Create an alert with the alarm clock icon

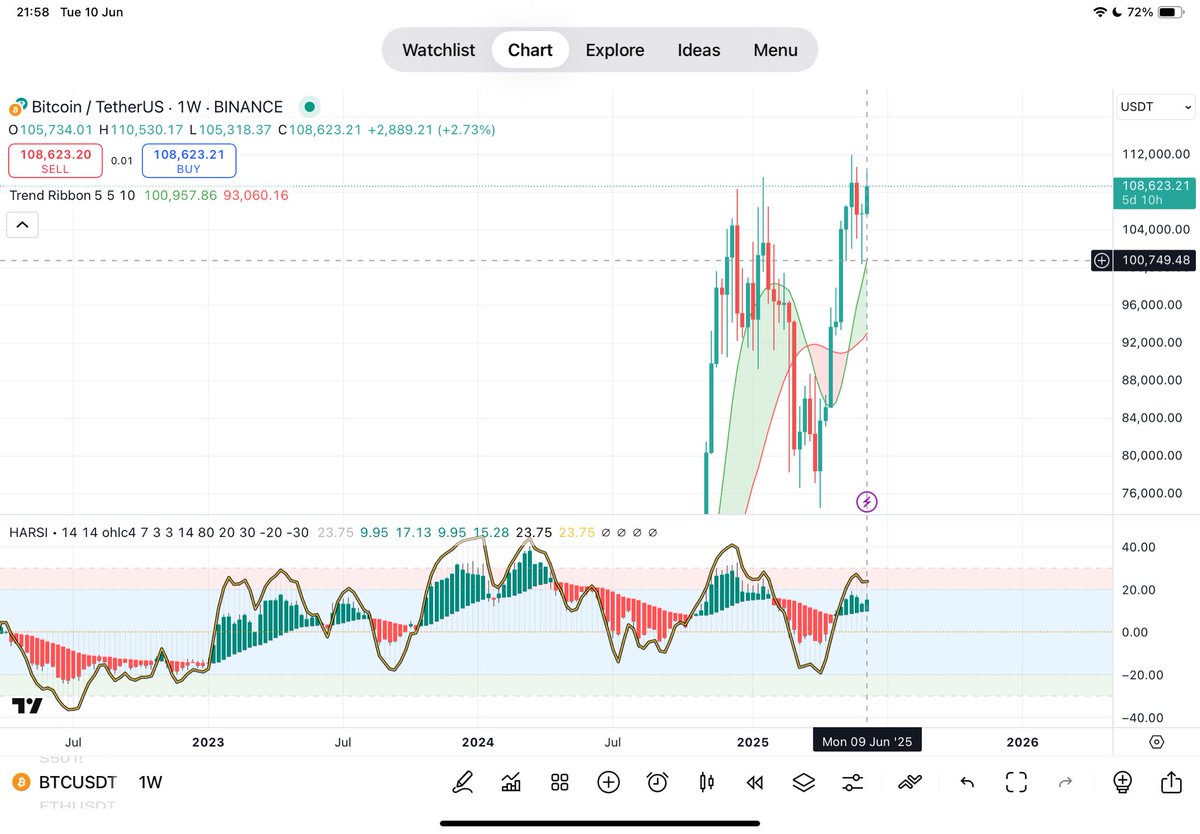tap(657, 782)
